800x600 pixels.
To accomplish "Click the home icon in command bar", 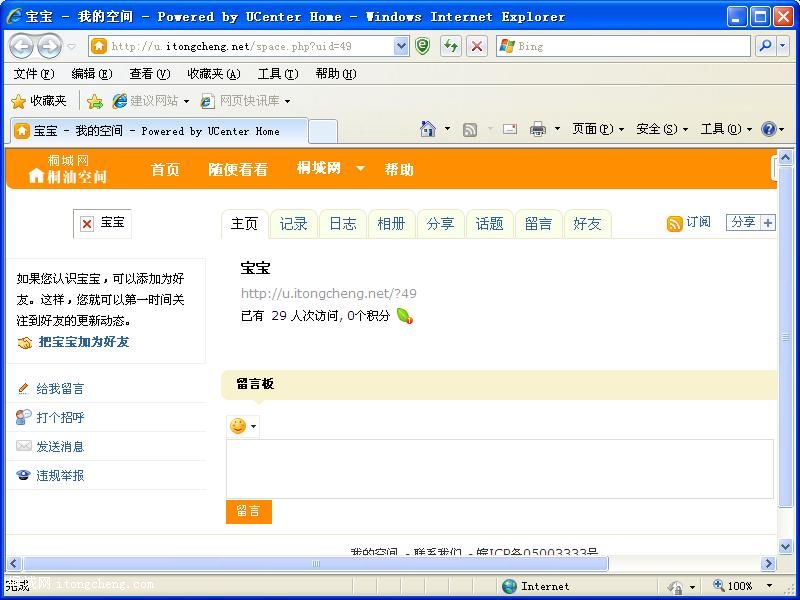I will tap(428, 129).
